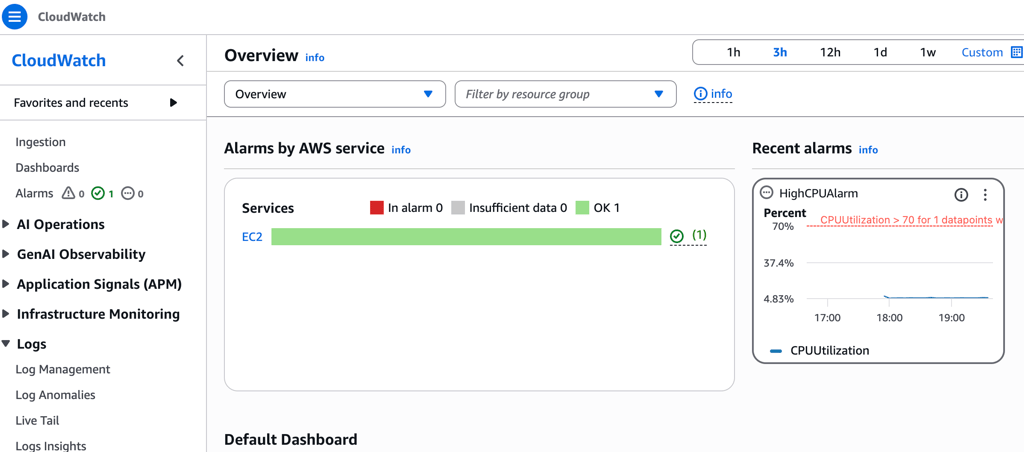Viewport: 1024px width, 452px height.
Task: Click the EC2 OK status checkmark
Action: coord(677,236)
